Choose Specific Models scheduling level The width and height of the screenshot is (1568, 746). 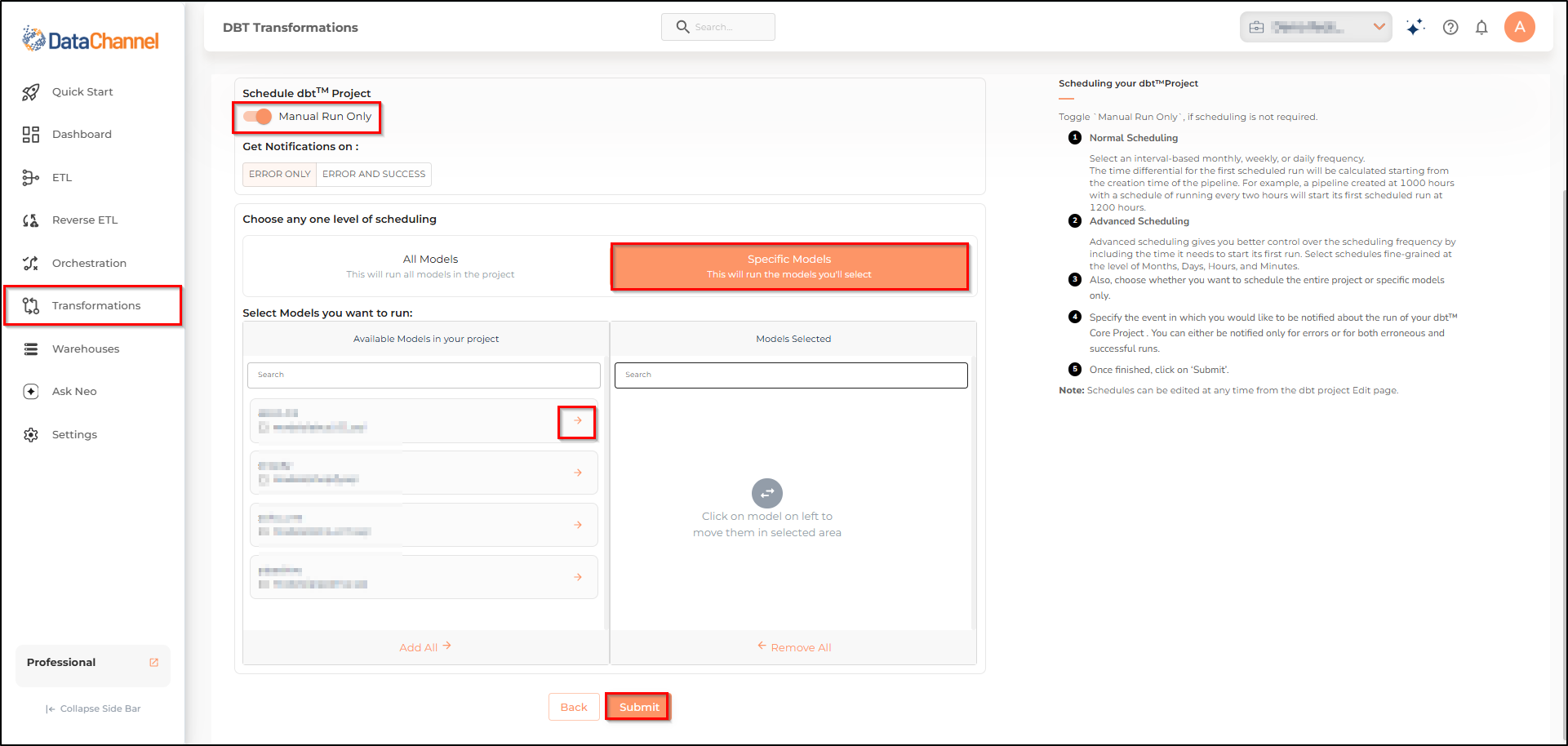789,266
